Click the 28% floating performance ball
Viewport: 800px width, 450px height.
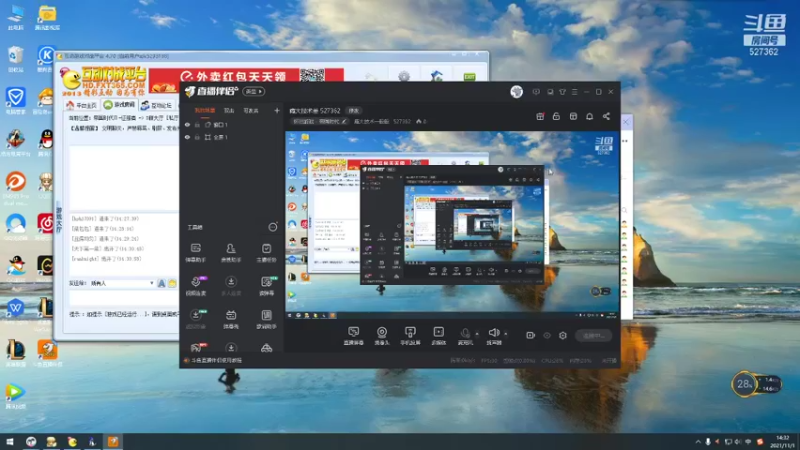744,384
